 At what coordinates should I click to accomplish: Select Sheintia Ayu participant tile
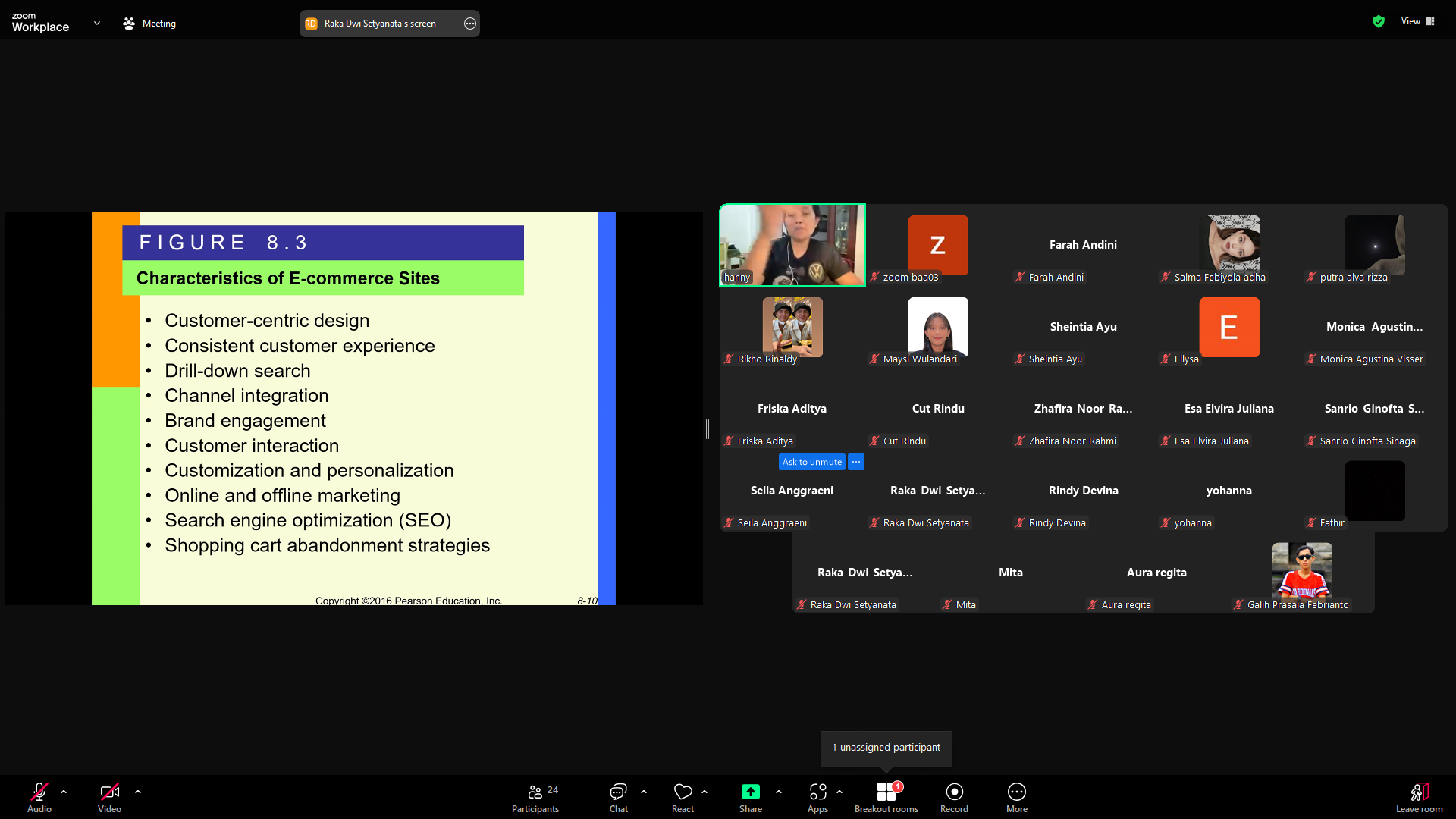click(1084, 327)
